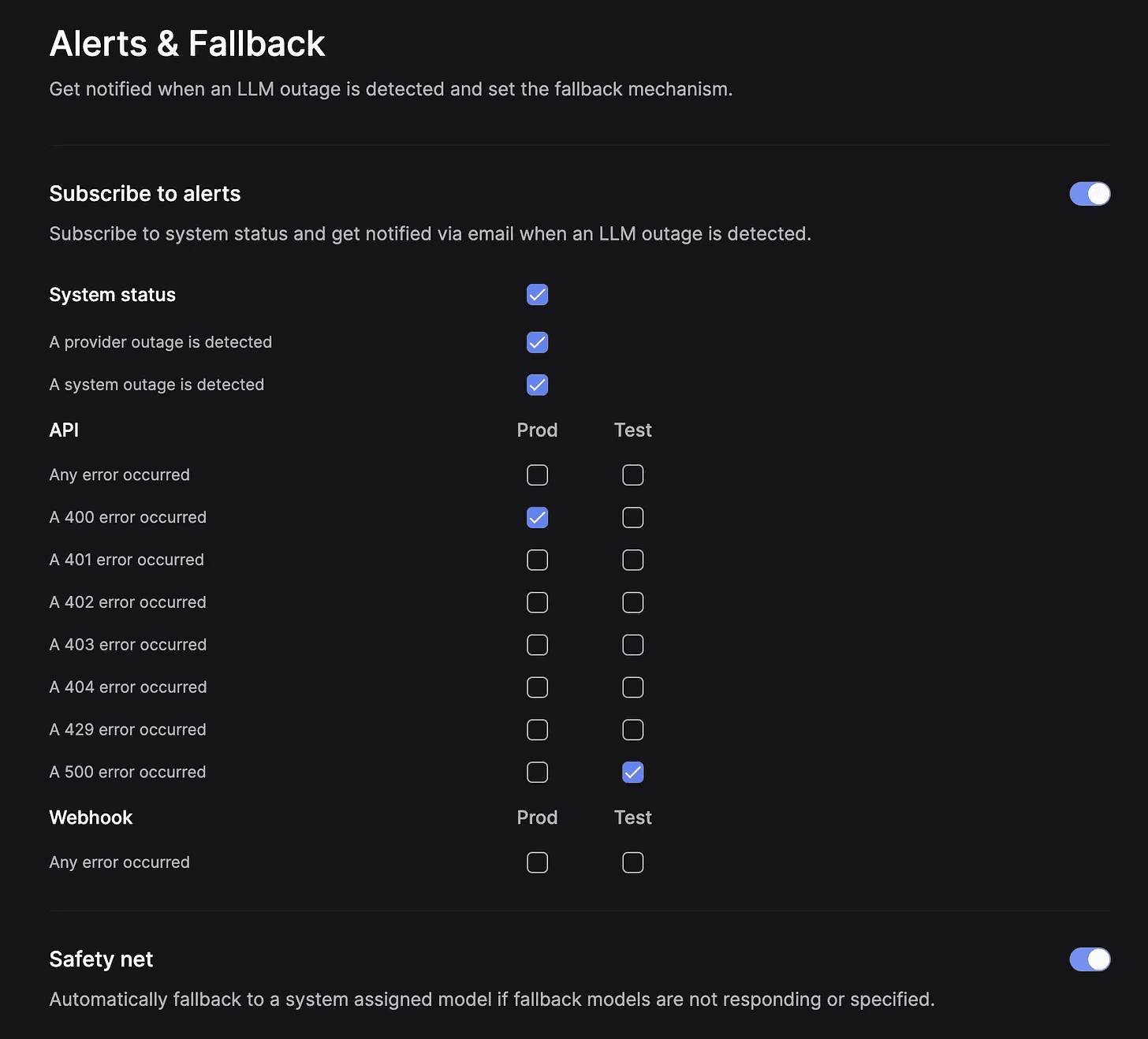Click the API section heading
The width and height of the screenshot is (1148, 1039).
(64, 430)
